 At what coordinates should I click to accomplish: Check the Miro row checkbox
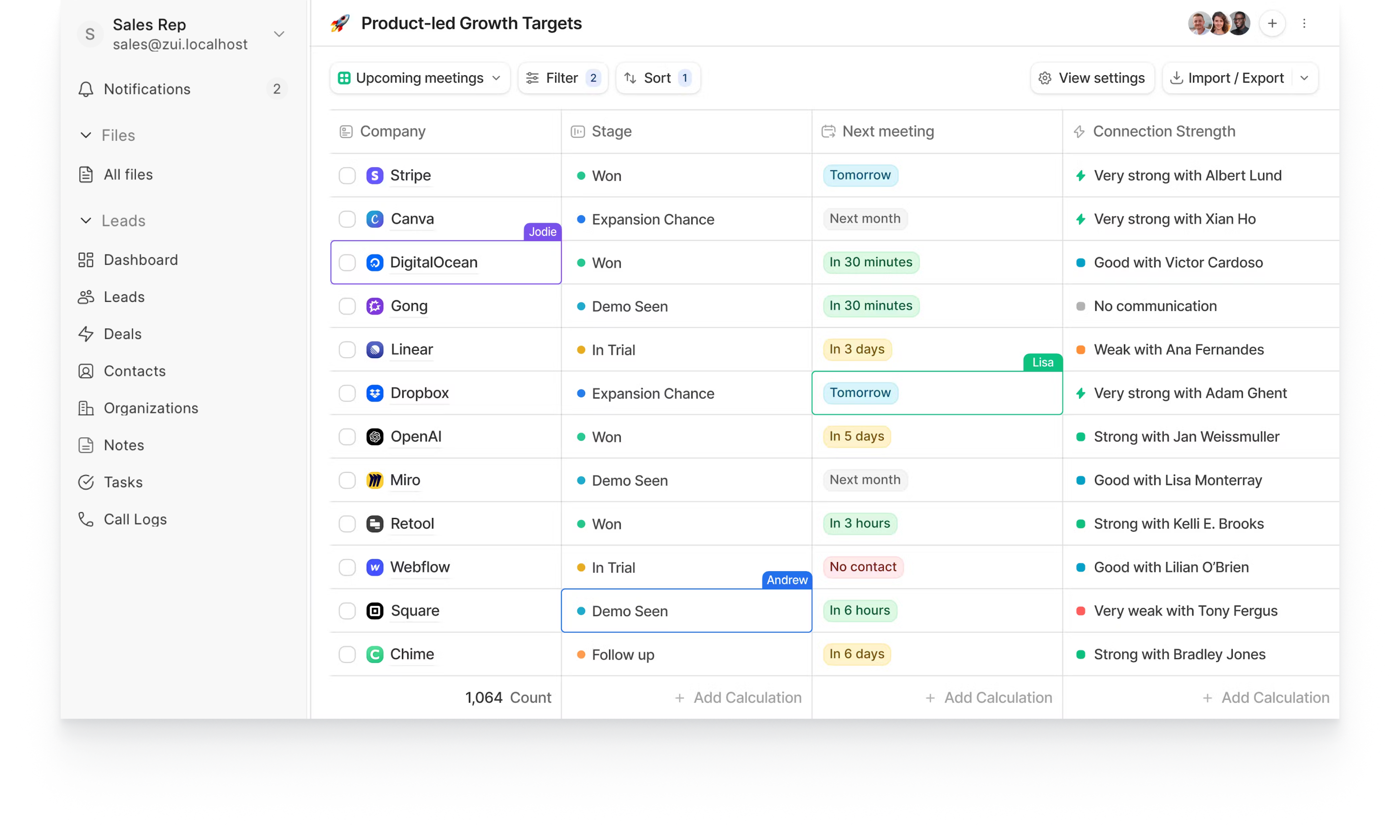point(347,480)
